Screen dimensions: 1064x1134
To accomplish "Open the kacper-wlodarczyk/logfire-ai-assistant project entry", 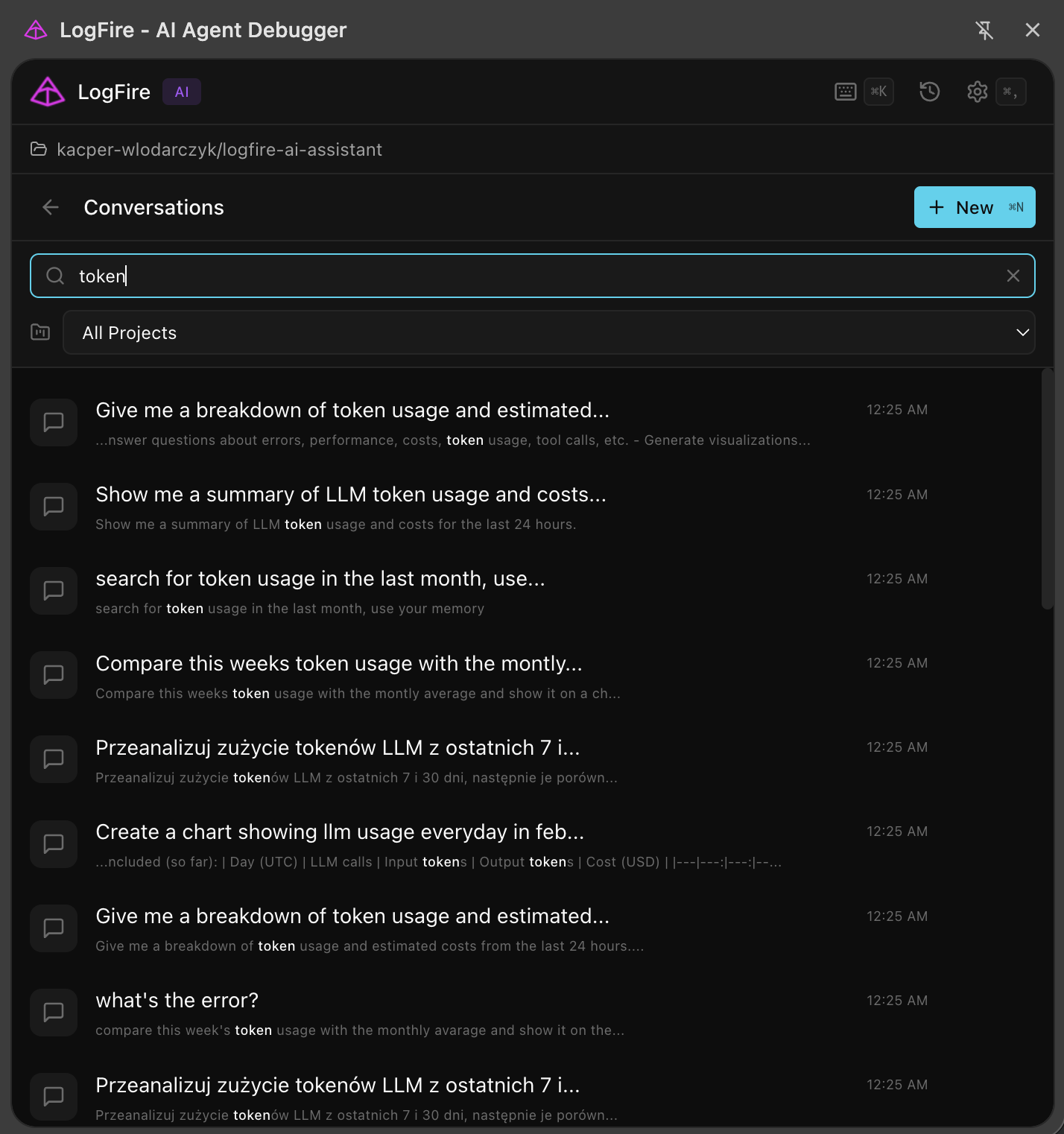I will pos(220,149).
